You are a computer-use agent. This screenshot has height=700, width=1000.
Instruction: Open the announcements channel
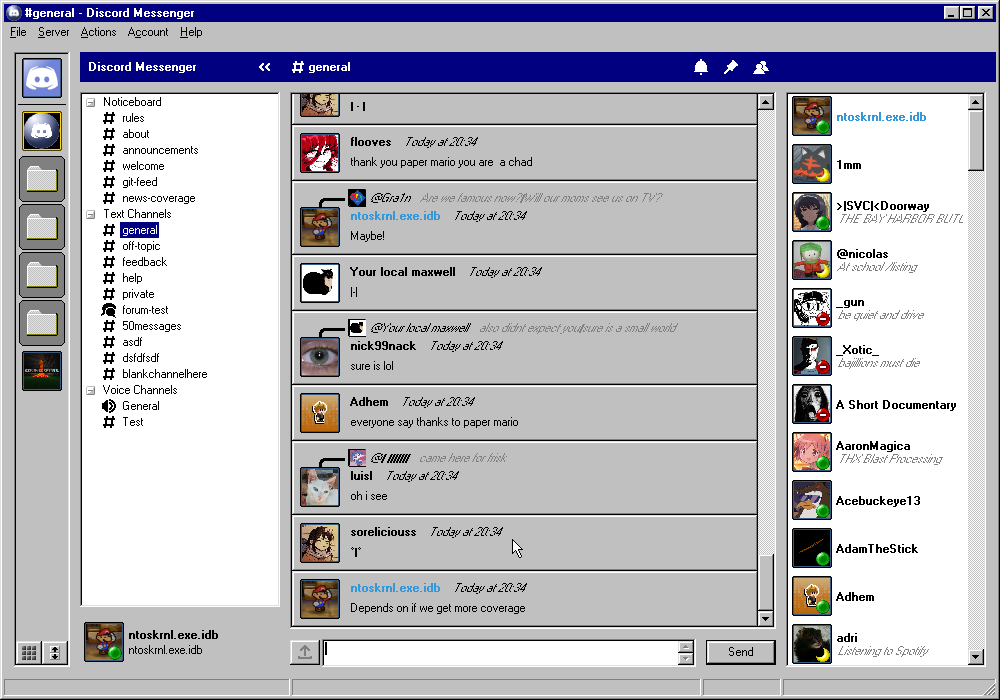coord(160,150)
